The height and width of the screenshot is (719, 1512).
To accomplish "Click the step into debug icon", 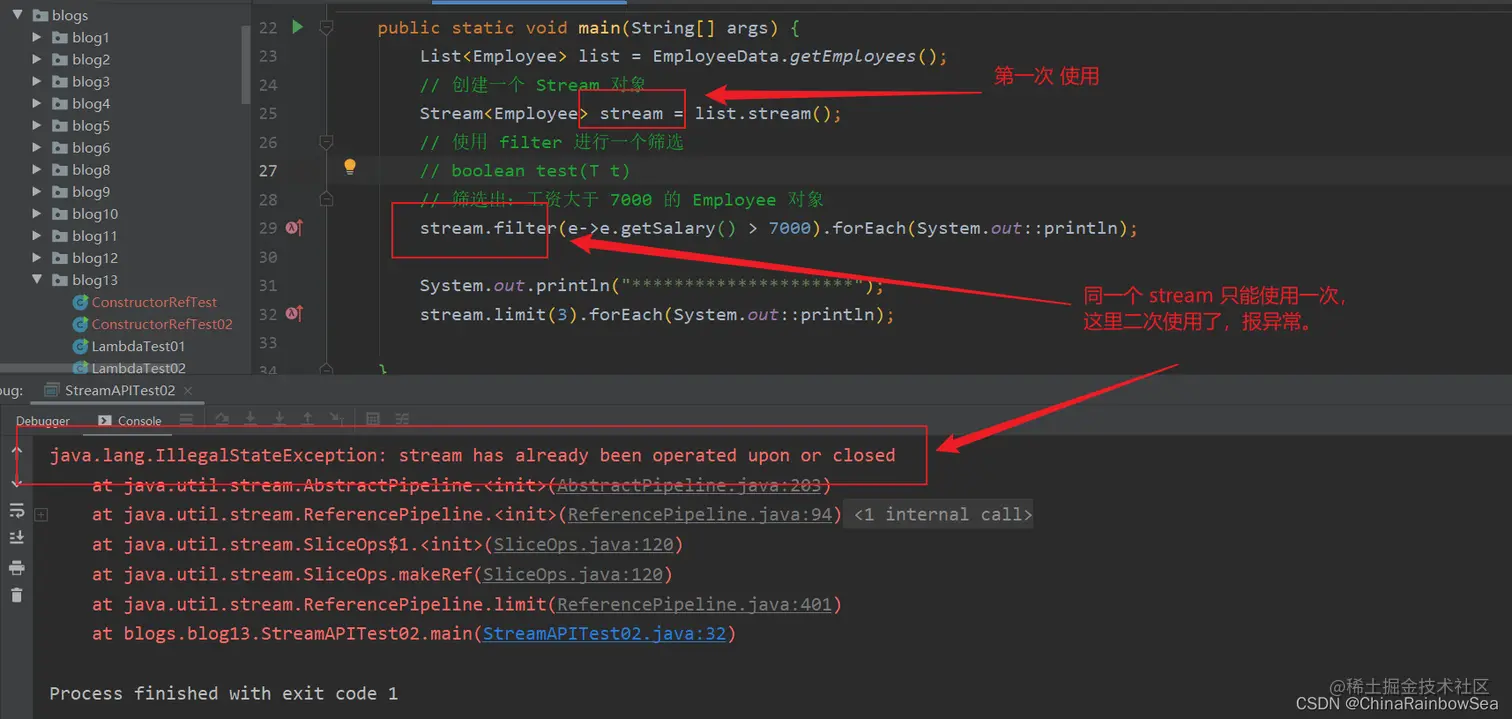I will (279, 420).
